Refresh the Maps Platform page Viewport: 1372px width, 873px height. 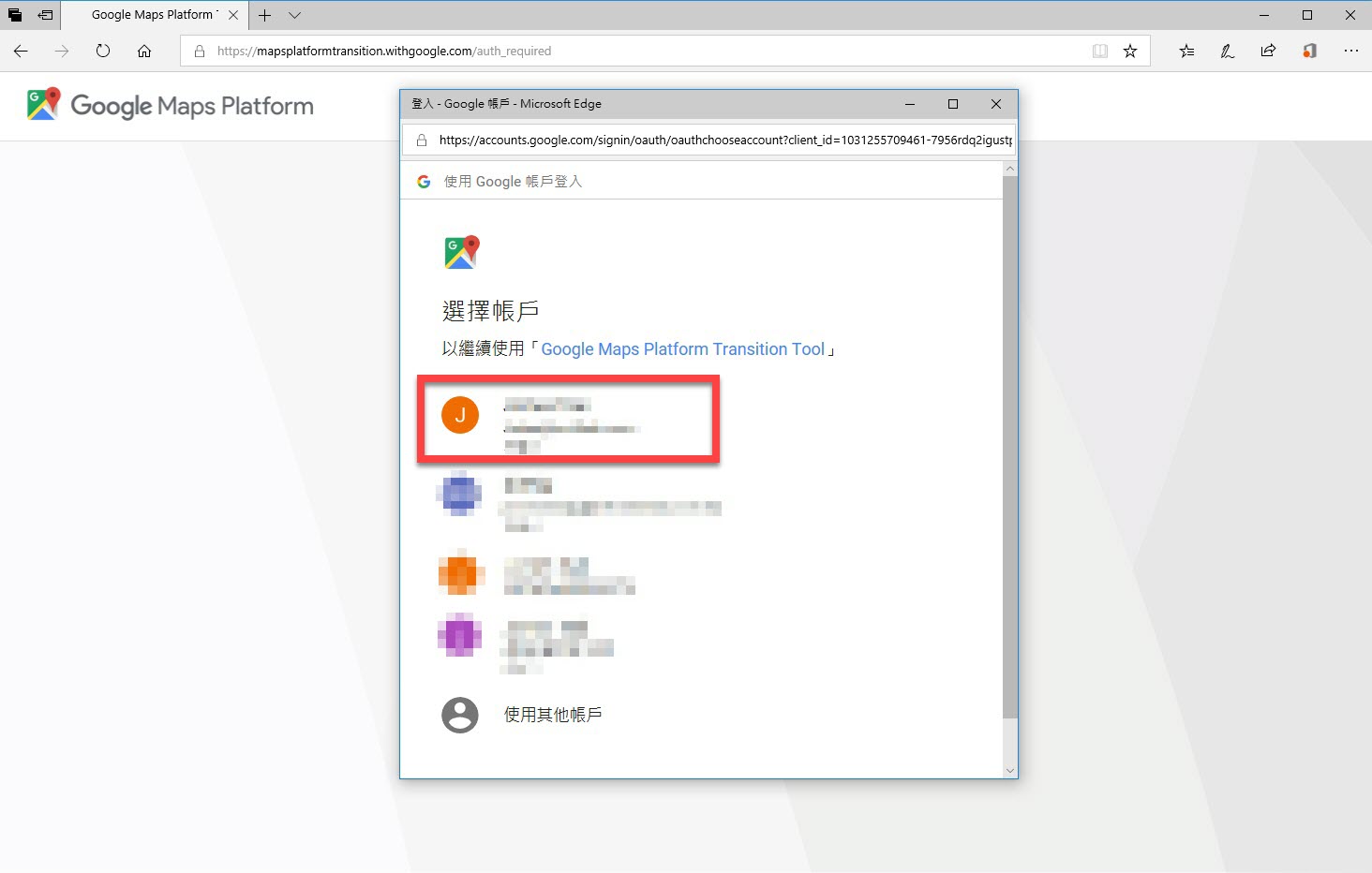point(103,52)
